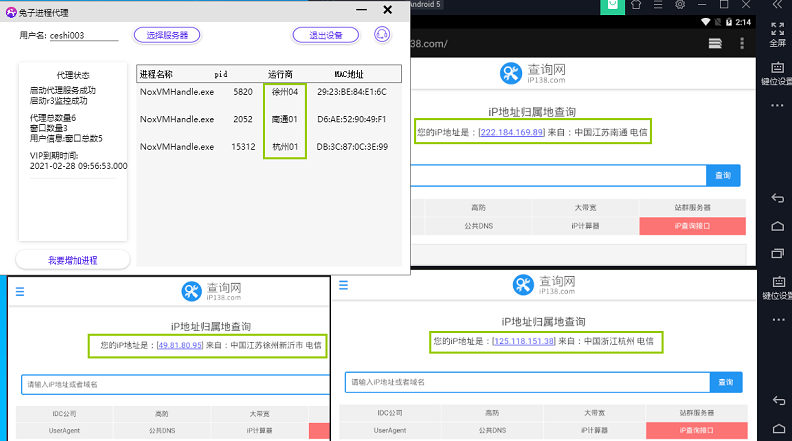Click the IP search field on Nantong page

click(558, 175)
